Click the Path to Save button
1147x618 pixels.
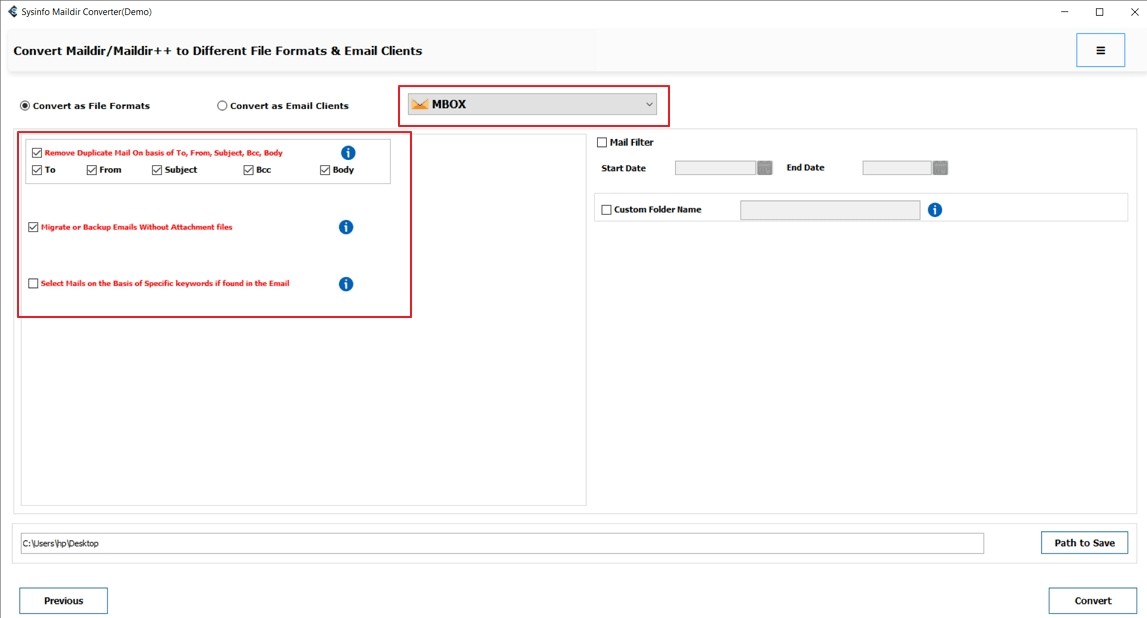pos(1084,543)
